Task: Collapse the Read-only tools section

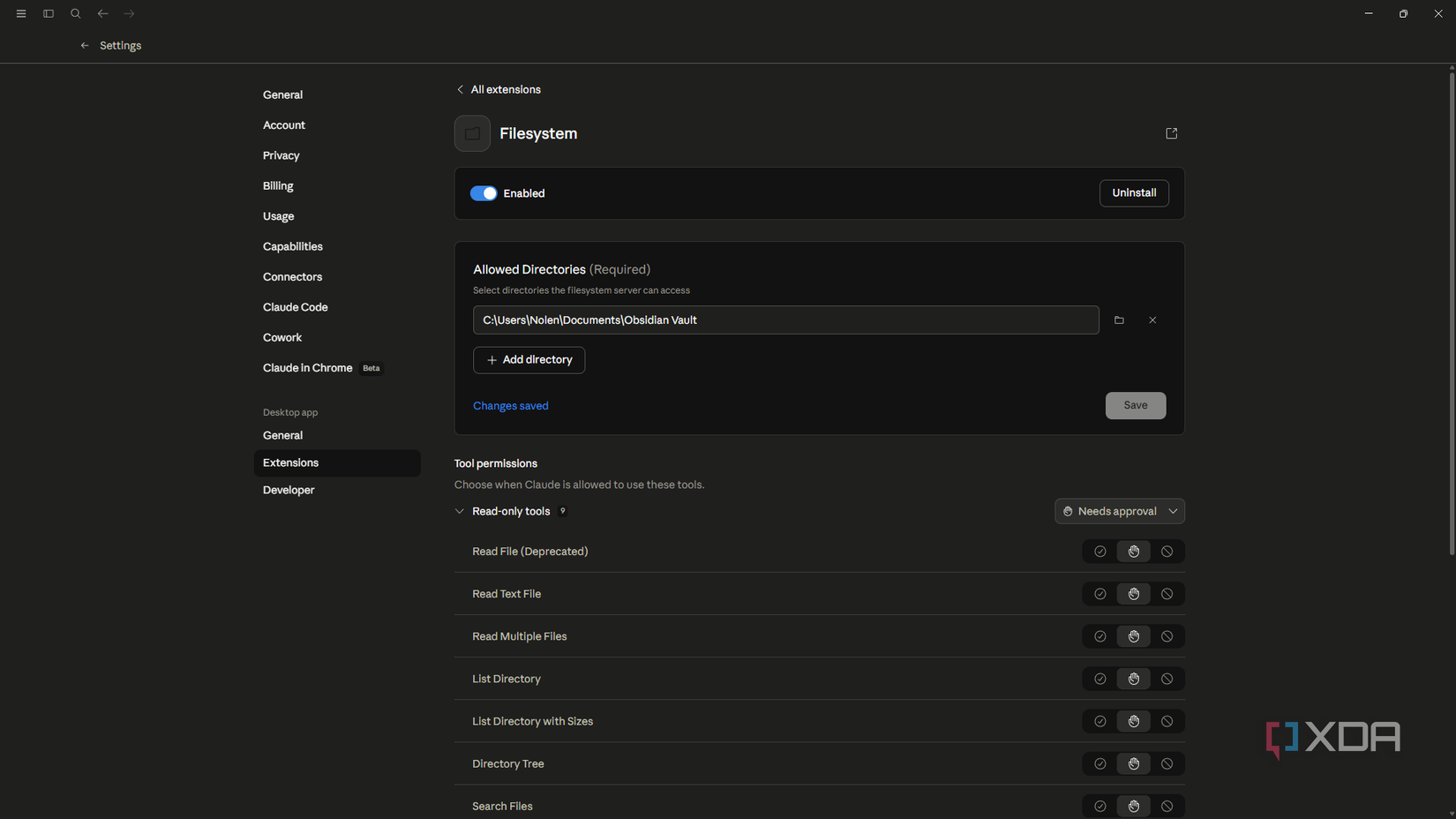Action: pos(460,511)
